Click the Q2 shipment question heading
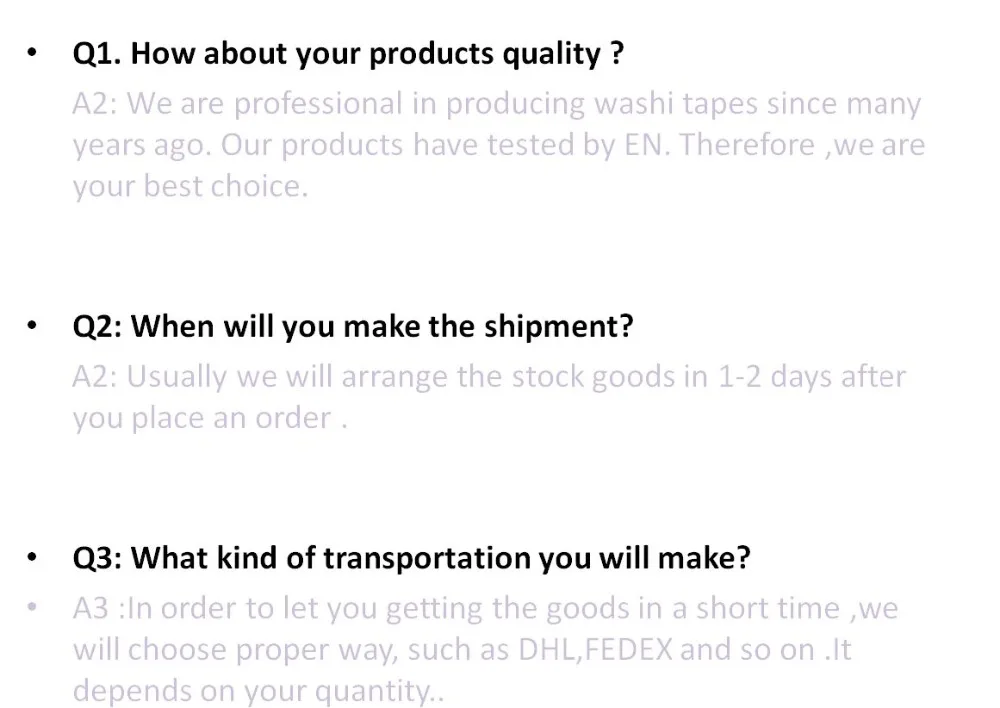Viewport: 1000px width, 708px height. 353,327
